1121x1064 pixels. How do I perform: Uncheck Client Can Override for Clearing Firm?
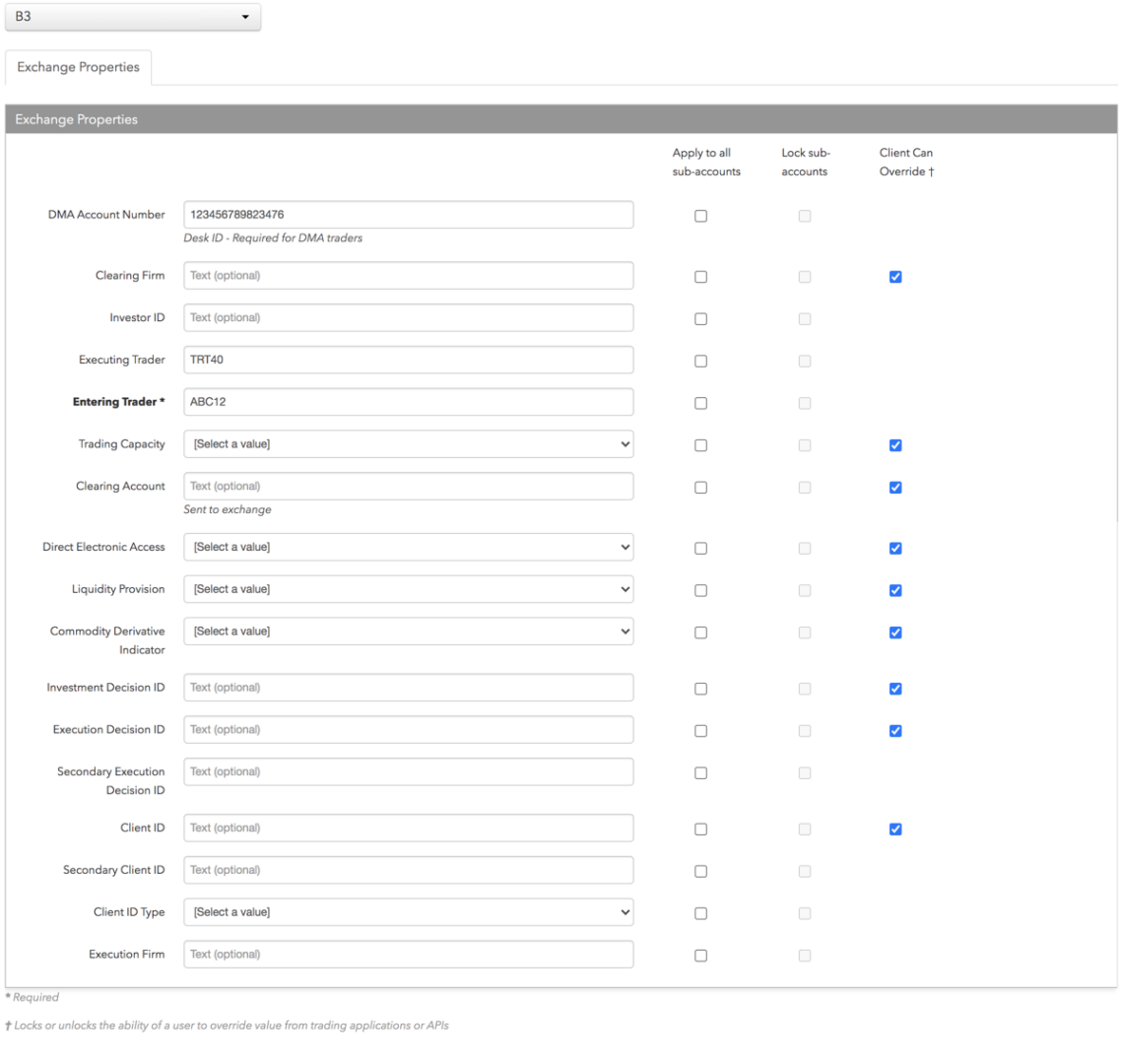coord(895,277)
